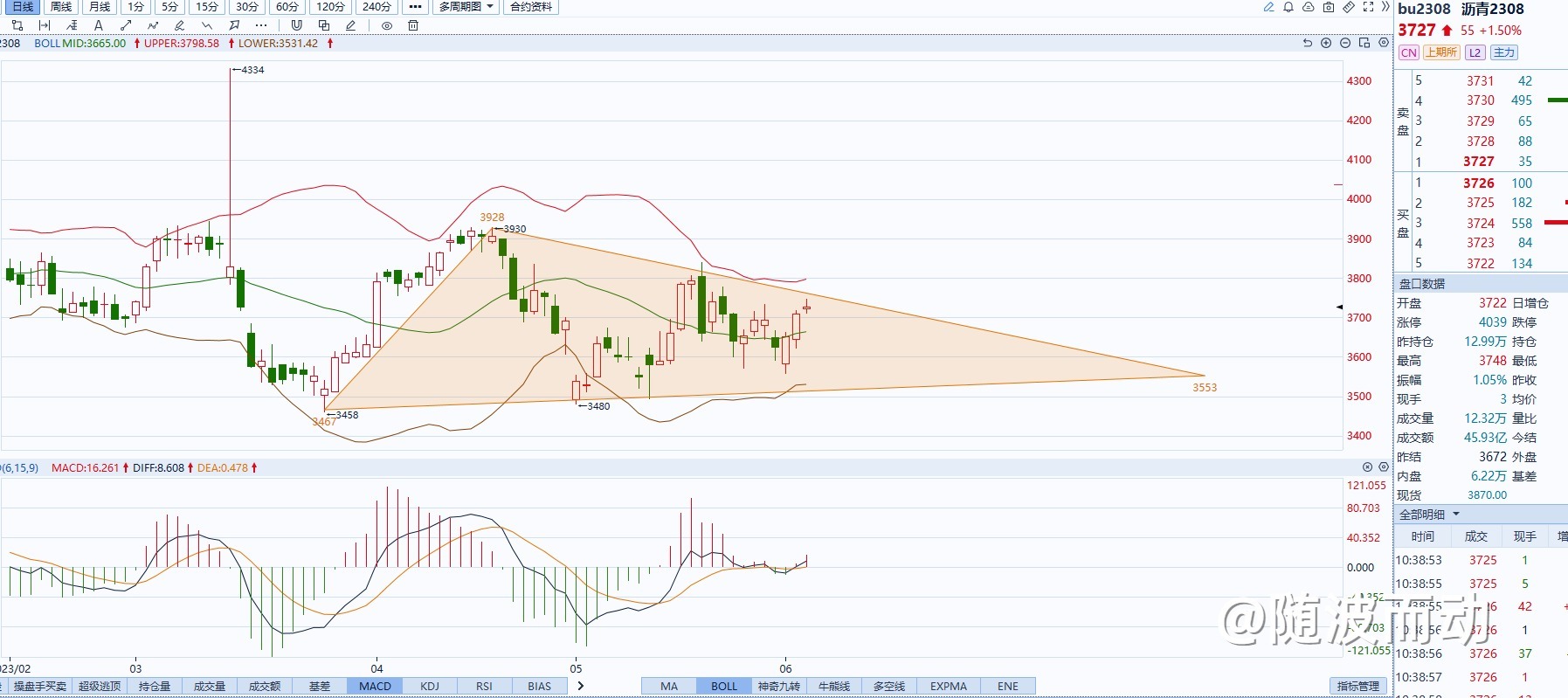Image resolution: width=1568 pixels, height=698 pixels.
Task: Toggle magnet snap for drawings
Action: tap(296, 25)
